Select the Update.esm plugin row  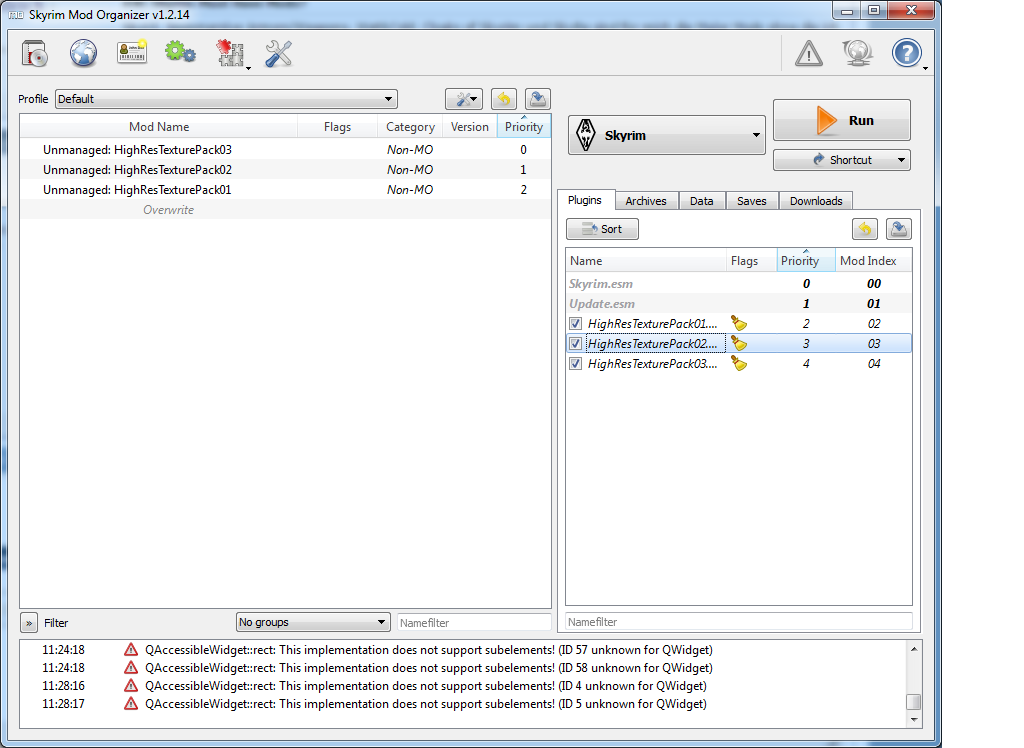click(x=739, y=304)
